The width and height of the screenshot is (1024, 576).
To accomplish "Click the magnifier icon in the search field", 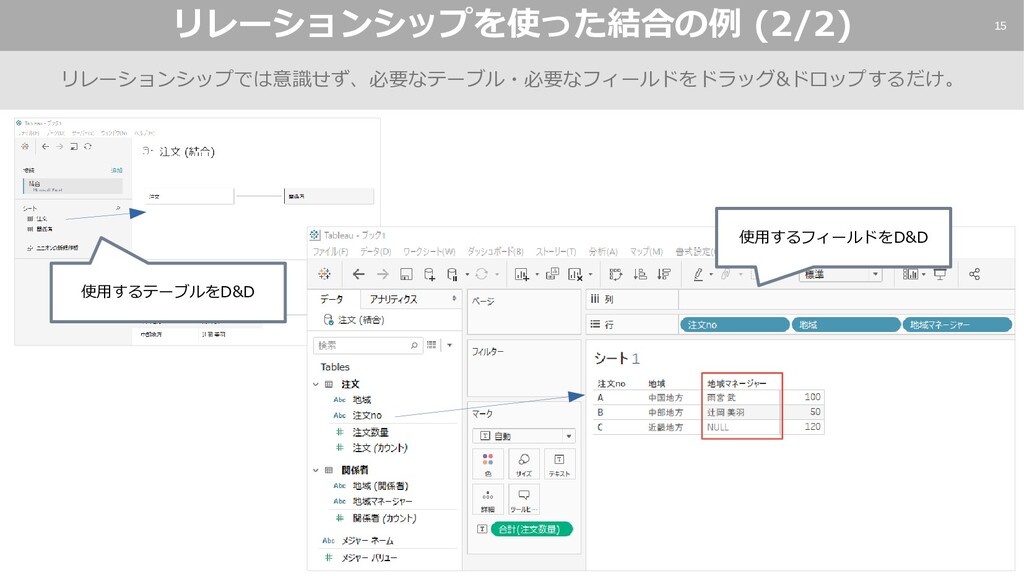I will [414, 345].
